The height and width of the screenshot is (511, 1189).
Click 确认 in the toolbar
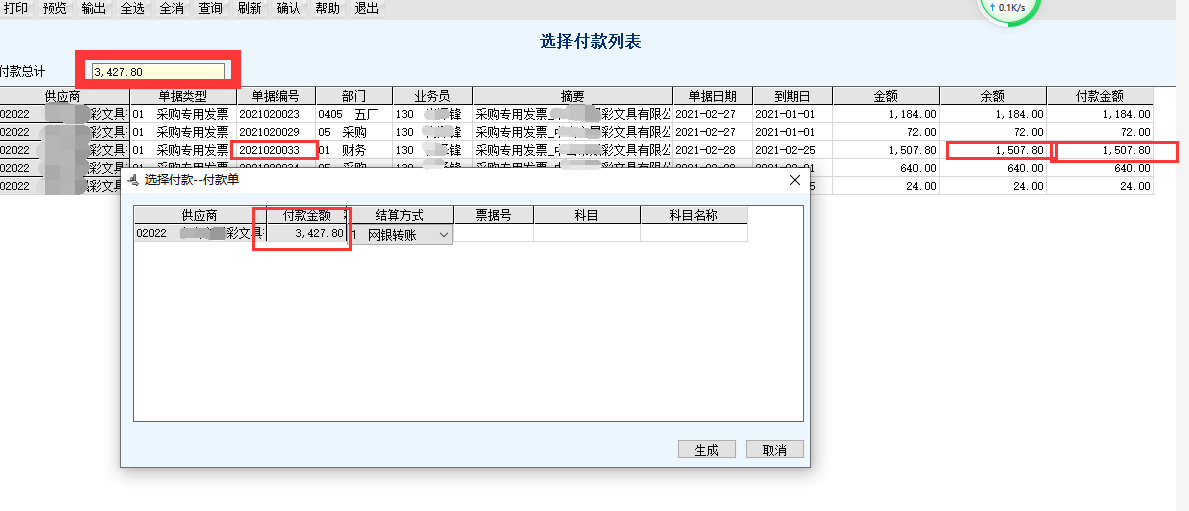click(289, 9)
